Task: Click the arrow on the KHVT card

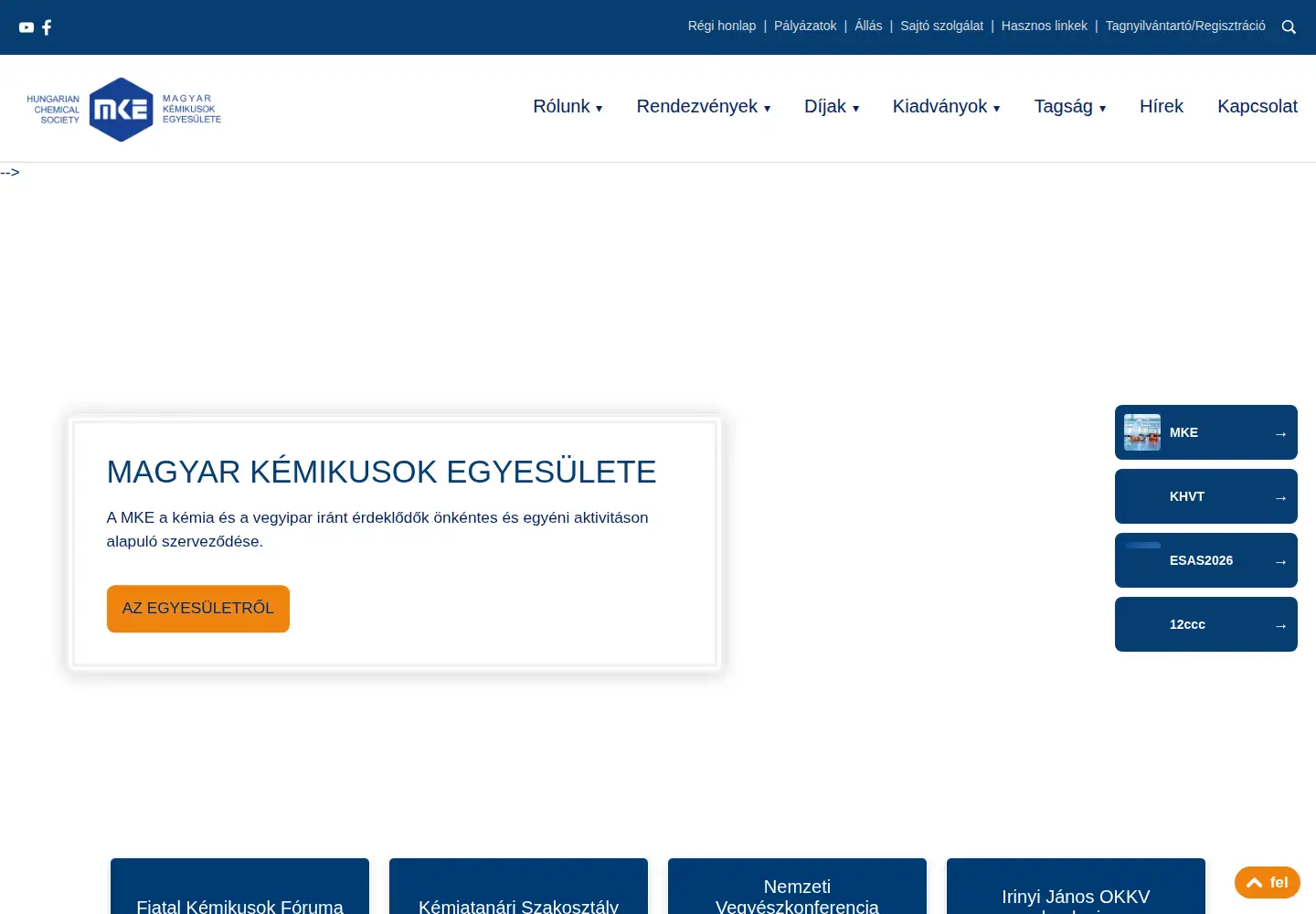Action: pos(1280,498)
